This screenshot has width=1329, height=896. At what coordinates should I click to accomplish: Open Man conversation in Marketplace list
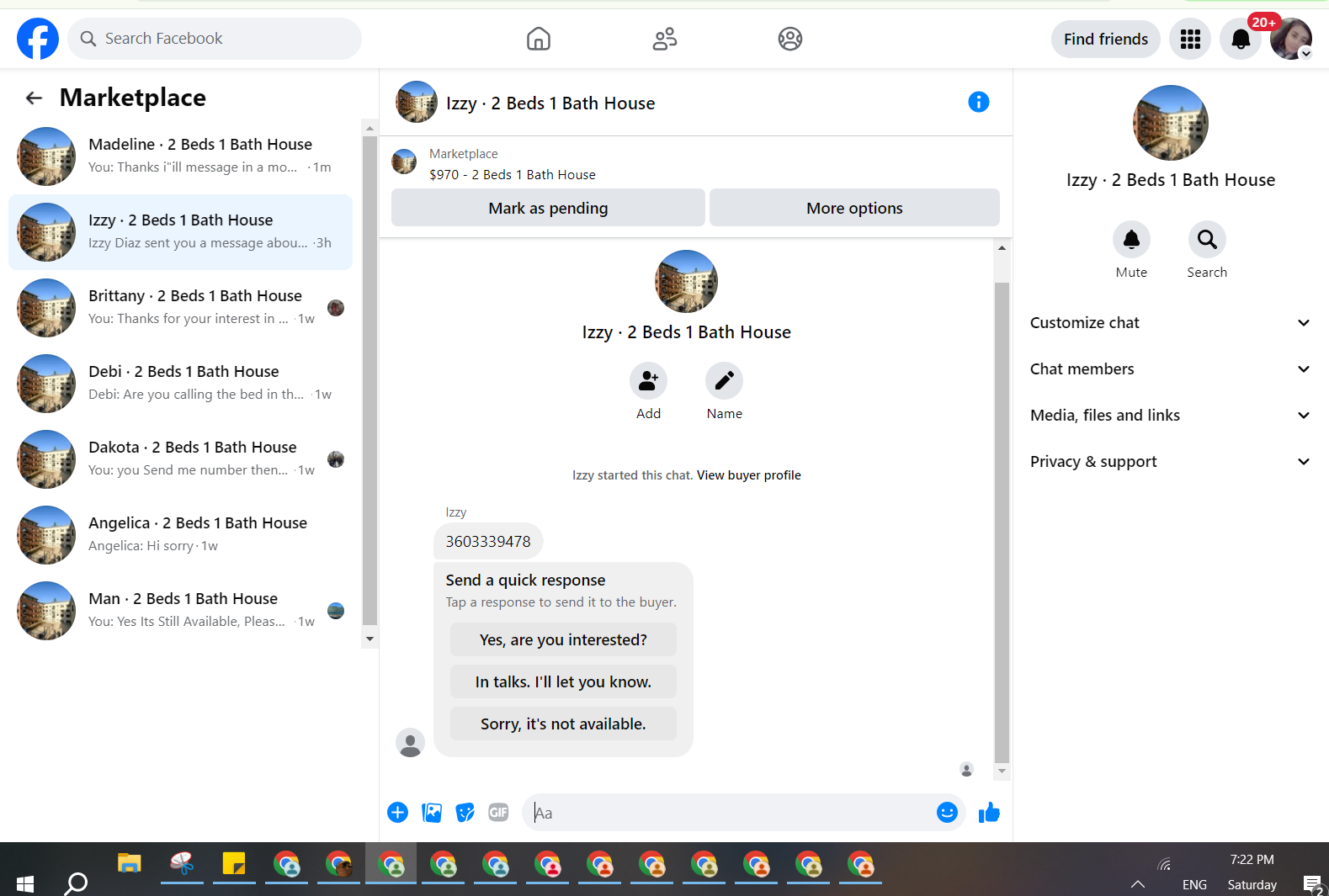tap(180, 611)
